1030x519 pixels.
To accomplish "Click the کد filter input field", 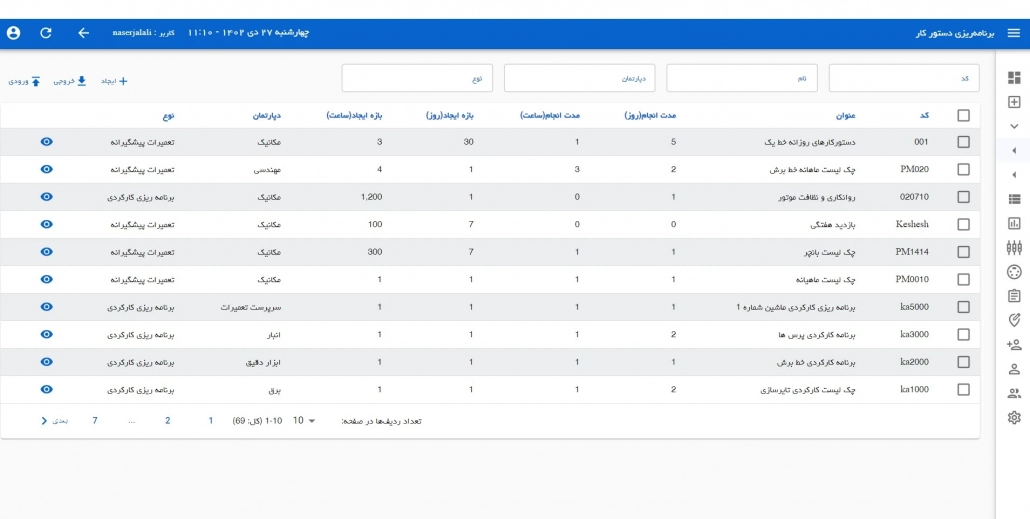I will tap(903, 78).
